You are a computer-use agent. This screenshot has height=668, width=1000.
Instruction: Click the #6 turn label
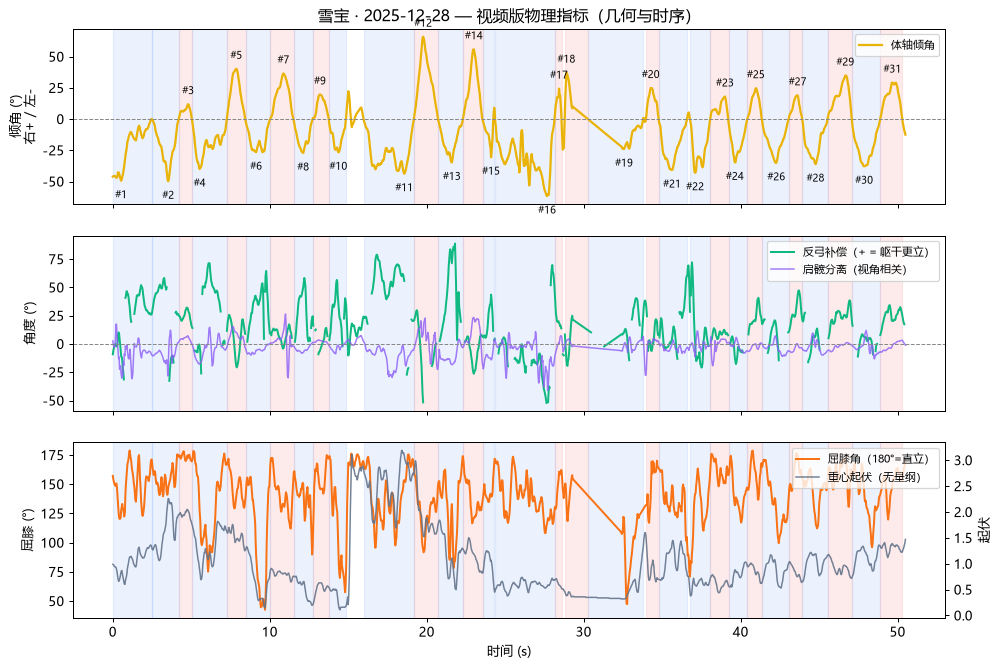click(256, 166)
